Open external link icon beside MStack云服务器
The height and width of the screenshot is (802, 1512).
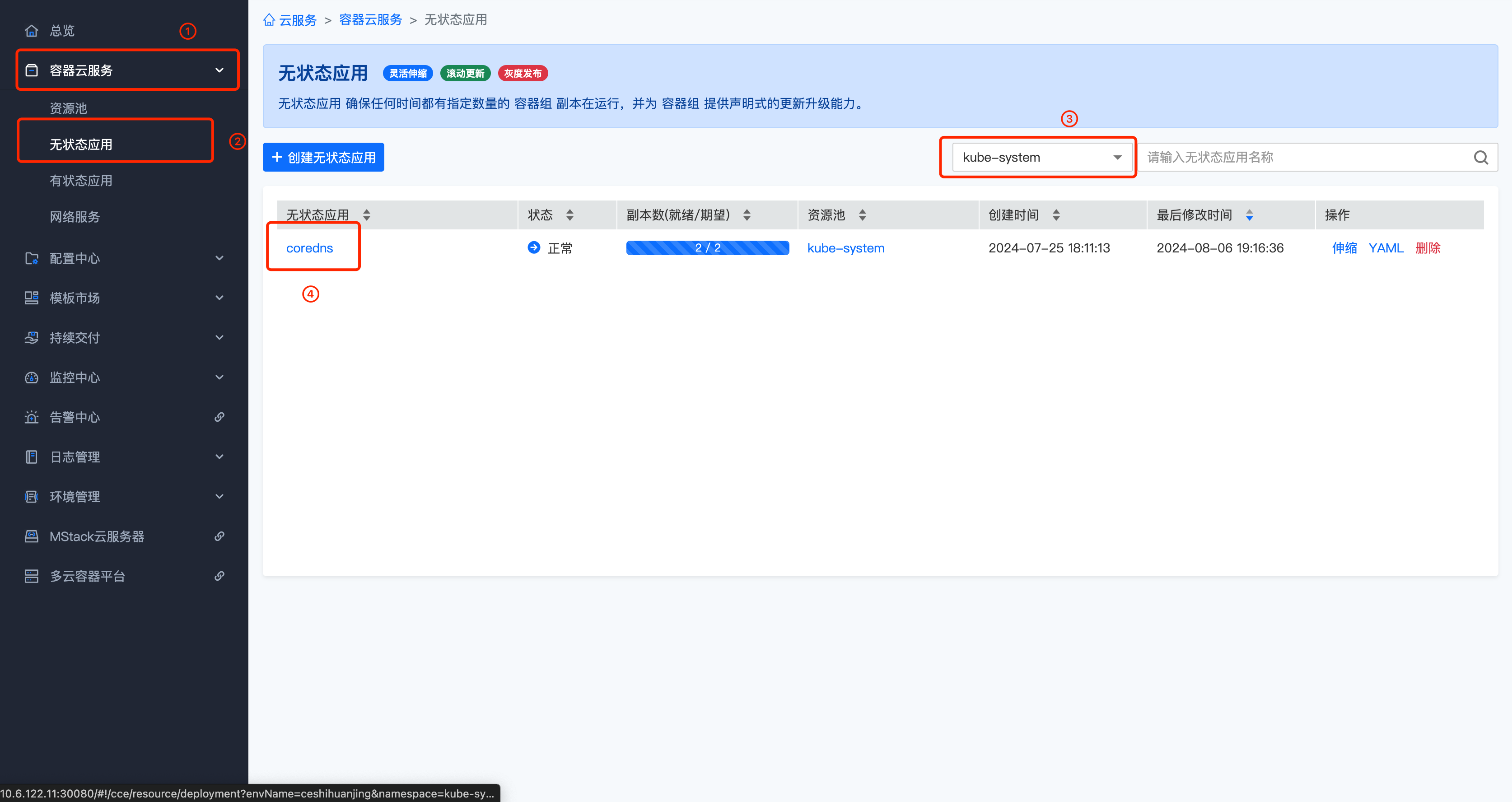219,536
